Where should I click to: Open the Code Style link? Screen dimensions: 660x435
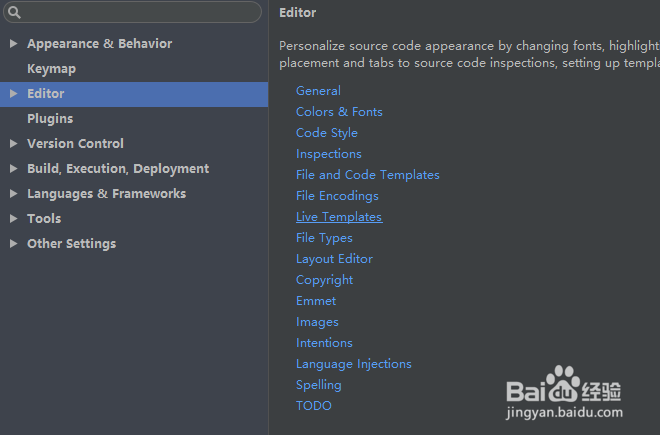tap(326, 133)
